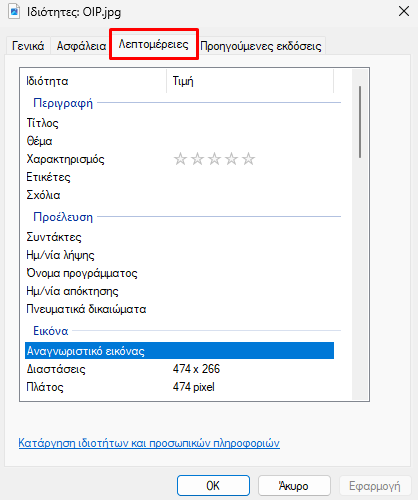Select the Αναγνωριστικό εικόνας row
Viewport: 418px width, 500px height.
[179, 351]
